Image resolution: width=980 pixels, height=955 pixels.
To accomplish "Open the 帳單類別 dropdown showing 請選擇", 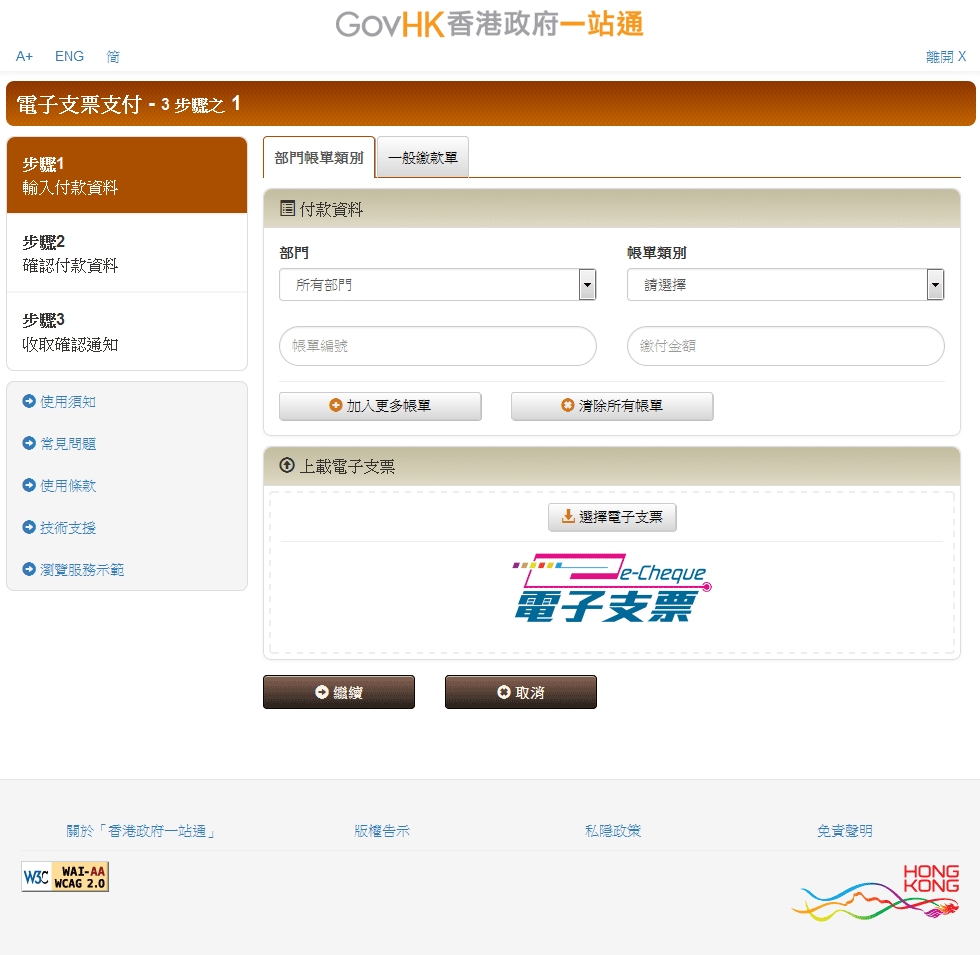I will 786,285.
